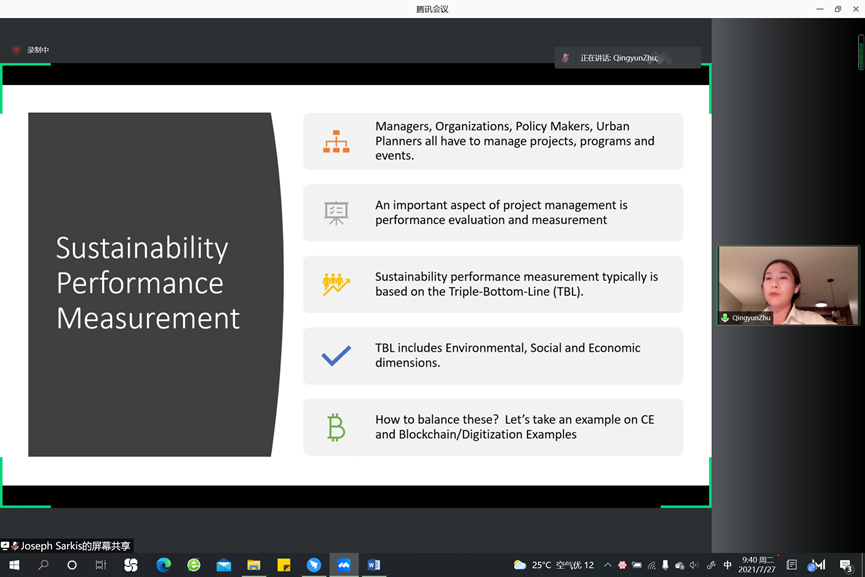This screenshot has width=865, height=577.
Task: Open the Windows Start menu
Action: point(14,565)
